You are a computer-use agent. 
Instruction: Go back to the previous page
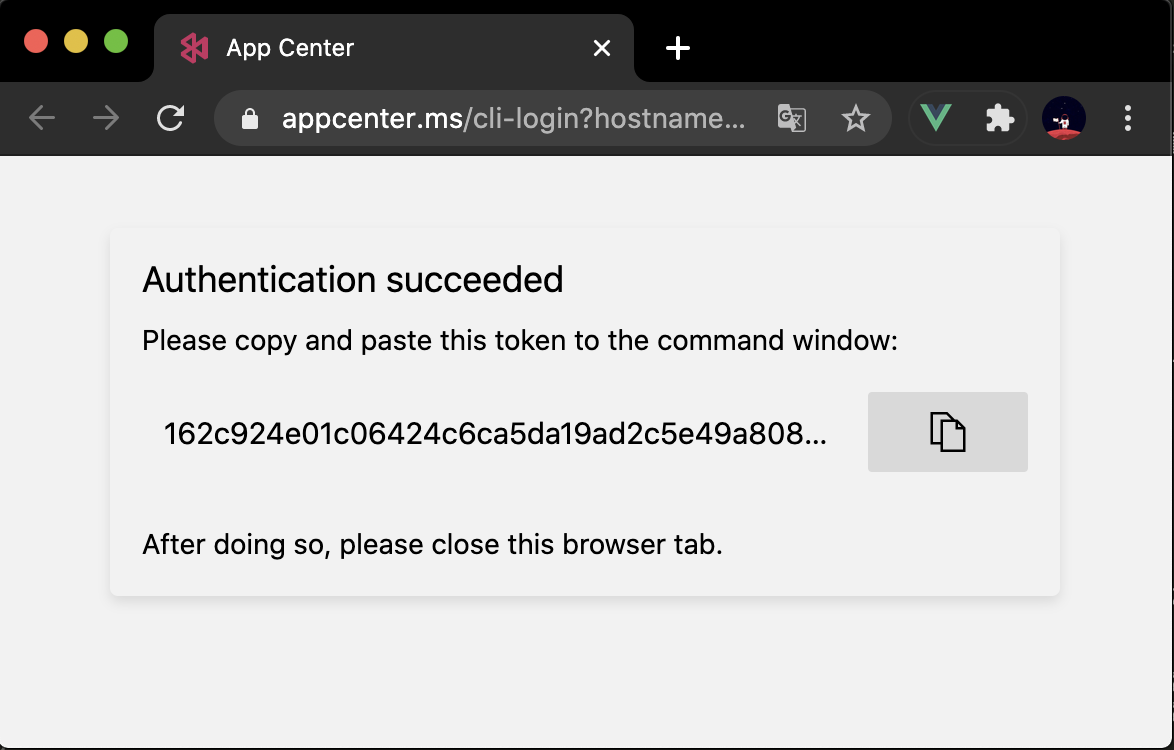42,119
